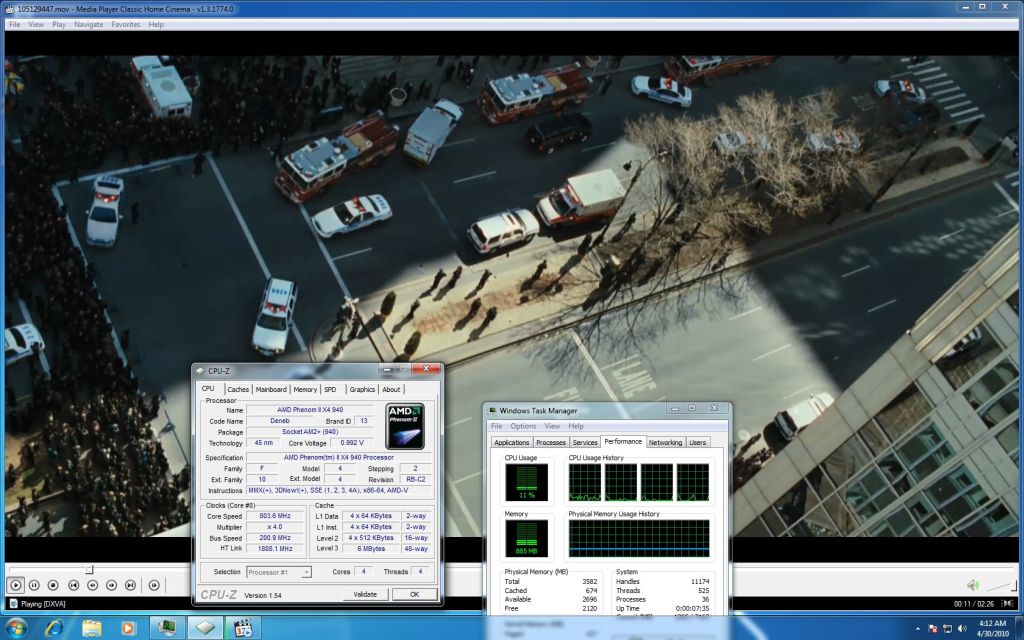The height and width of the screenshot is (640, 1024).
Task: Open the Navigate menu in Media Player Classic
Action: click(88, 25)
